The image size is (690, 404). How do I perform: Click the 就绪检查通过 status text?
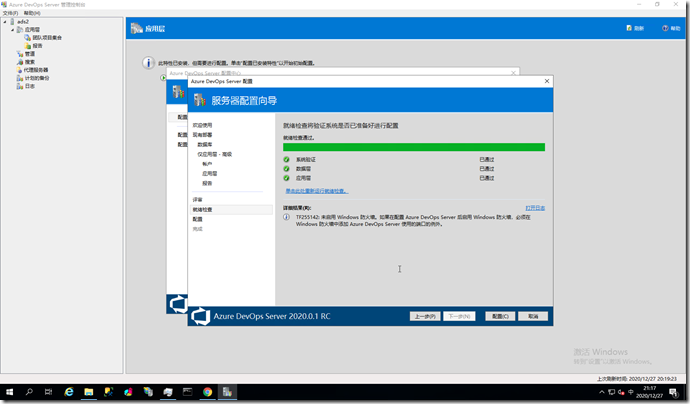299,138
